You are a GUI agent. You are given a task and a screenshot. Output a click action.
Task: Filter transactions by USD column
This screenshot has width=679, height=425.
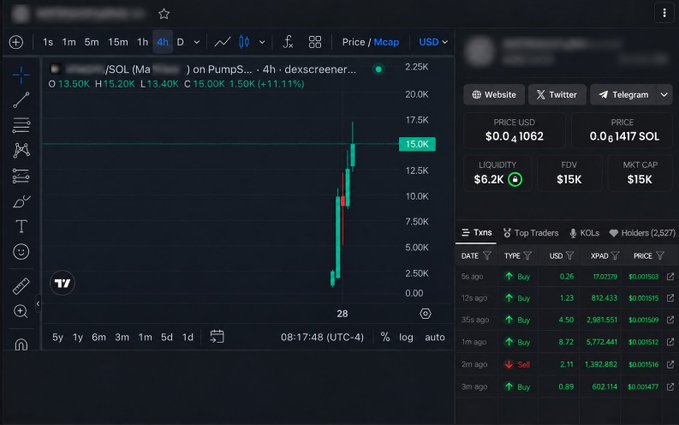[570, 256]
